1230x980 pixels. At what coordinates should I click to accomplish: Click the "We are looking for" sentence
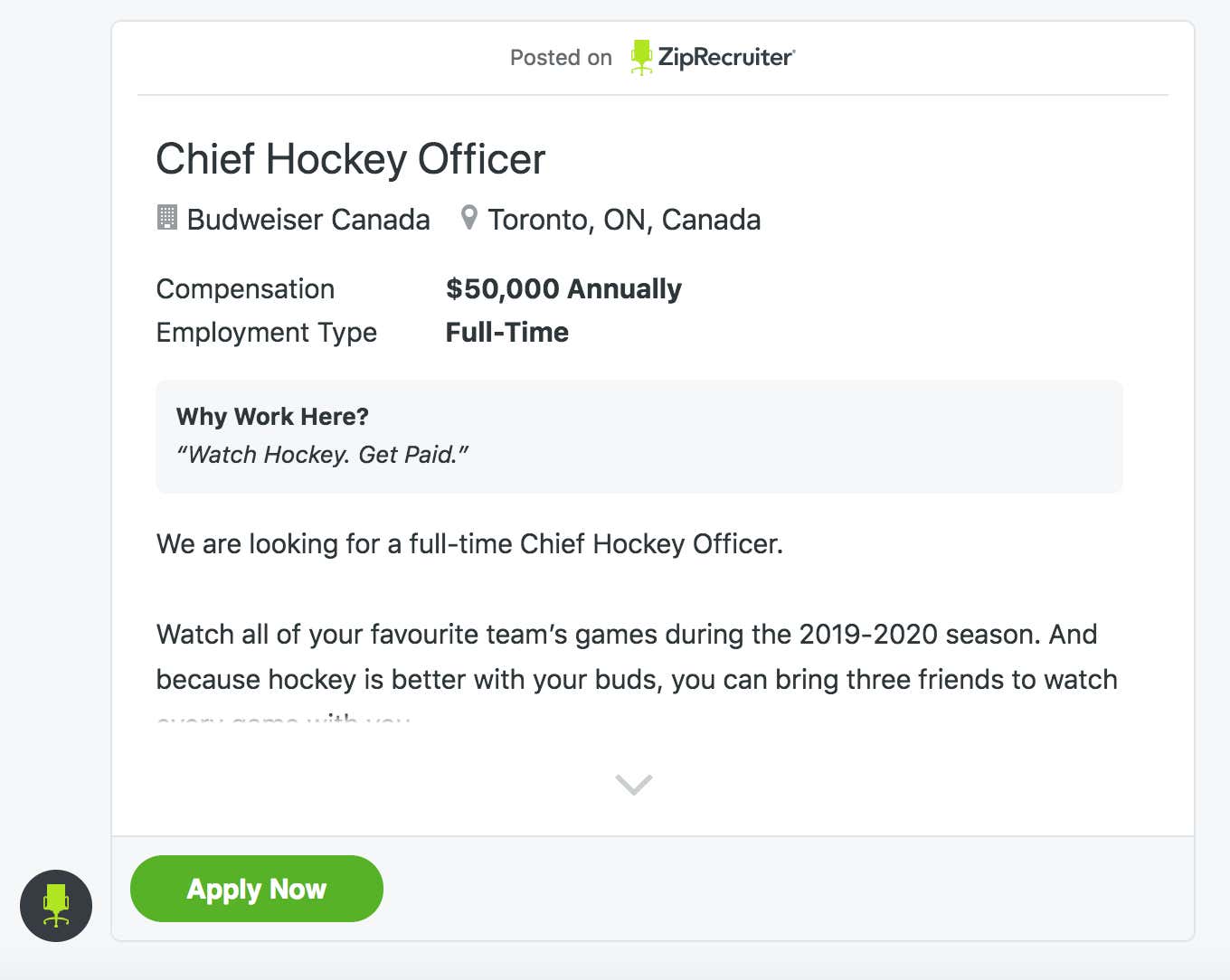coord(469,544)
